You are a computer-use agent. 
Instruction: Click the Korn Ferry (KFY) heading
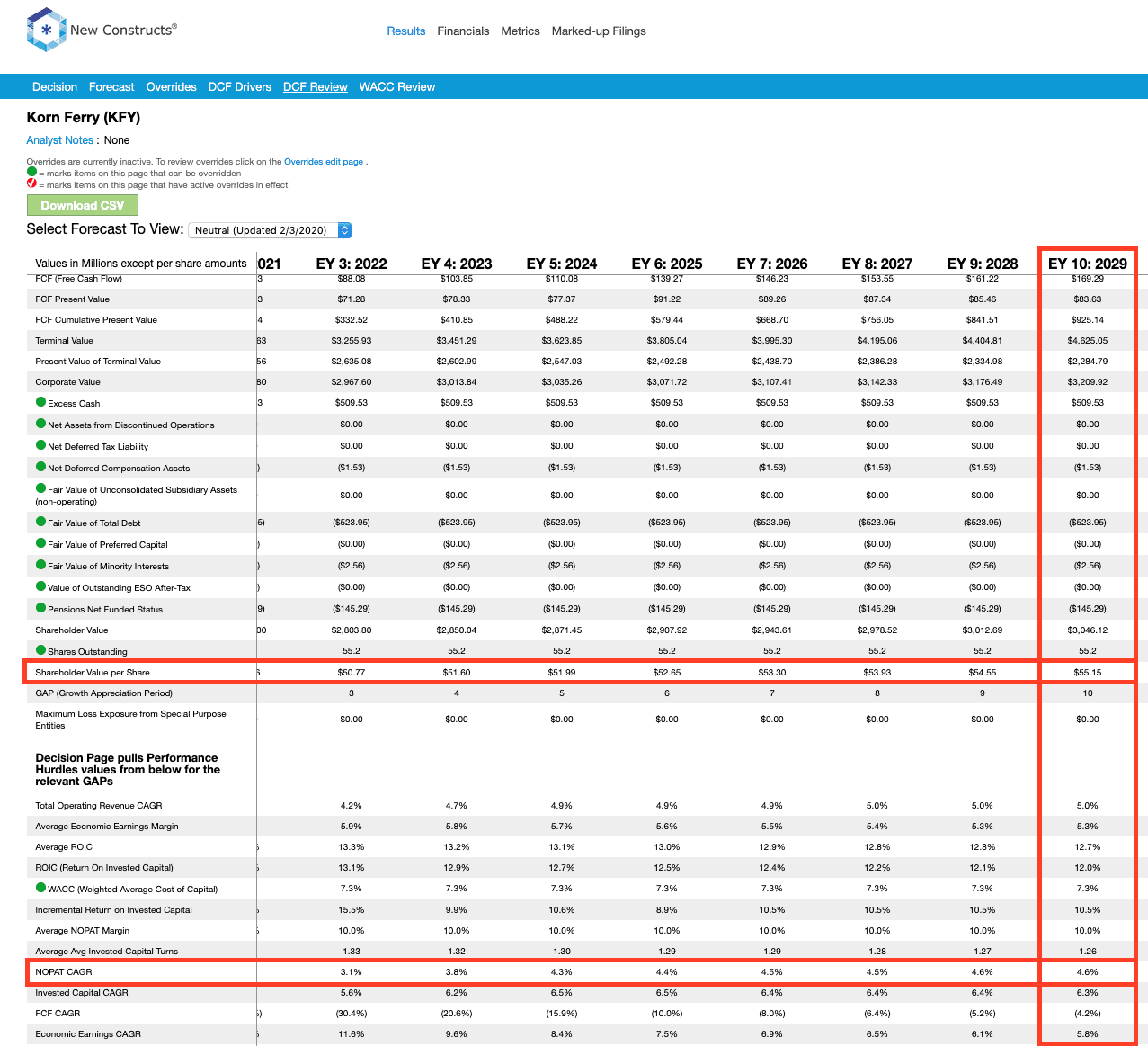pyautogui.click(x=84, y=117)
